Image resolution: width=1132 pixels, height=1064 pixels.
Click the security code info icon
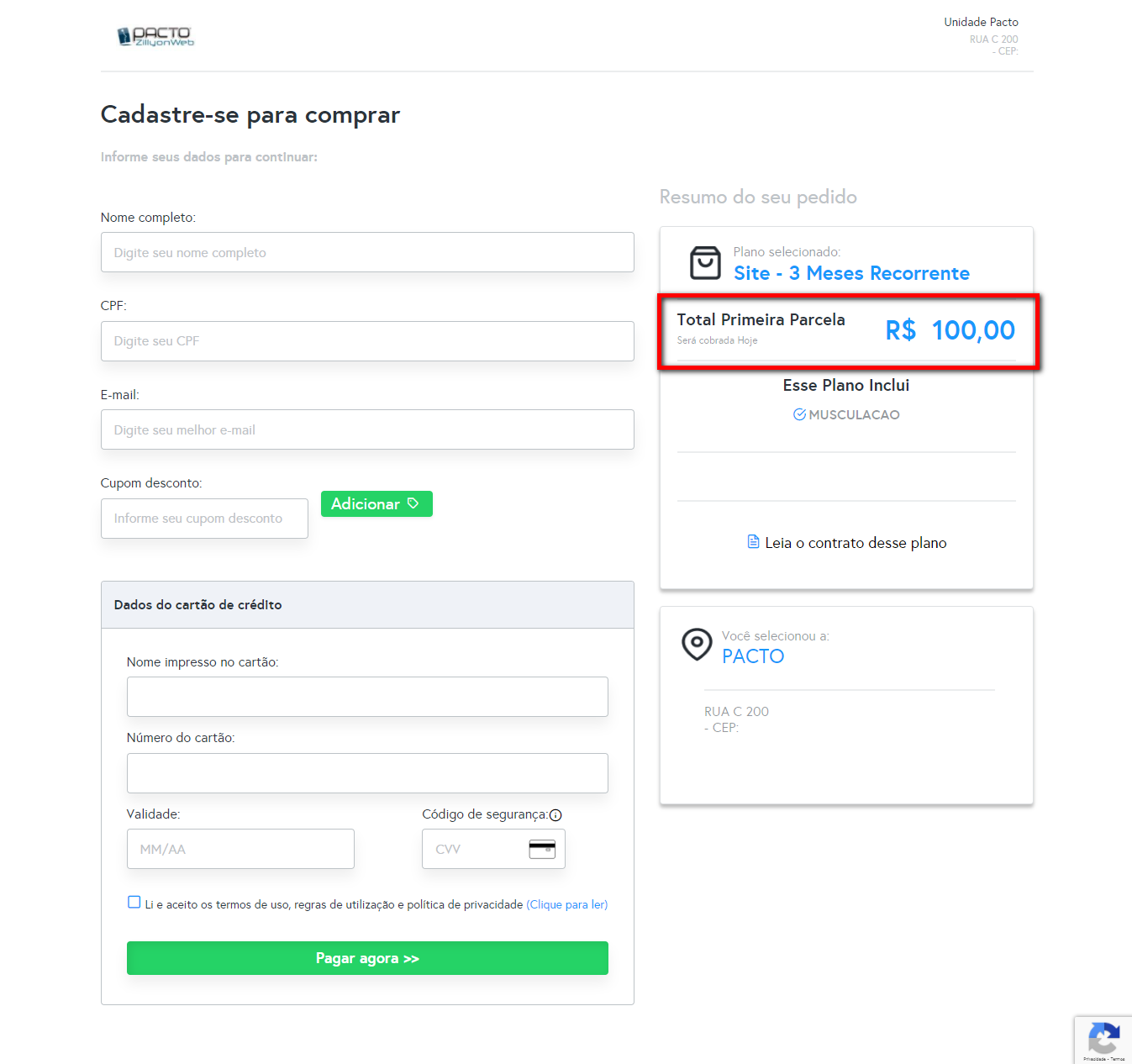(x=555, y=815)
